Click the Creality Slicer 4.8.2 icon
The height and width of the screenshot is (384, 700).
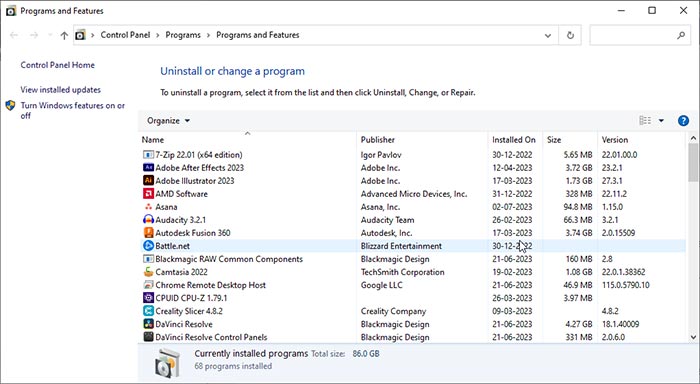click(148, 311)
